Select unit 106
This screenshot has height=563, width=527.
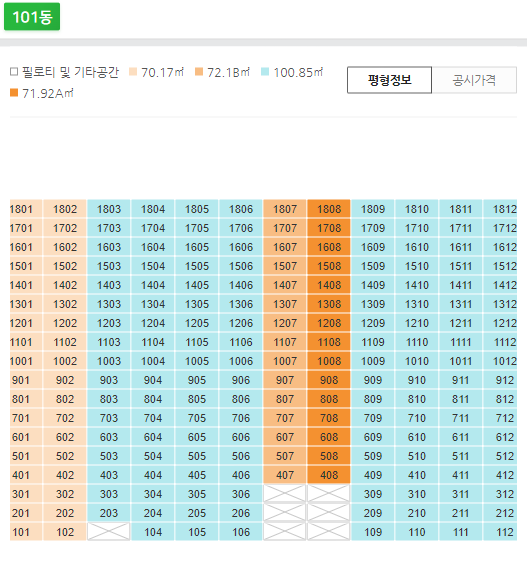[x=241, y=532]
